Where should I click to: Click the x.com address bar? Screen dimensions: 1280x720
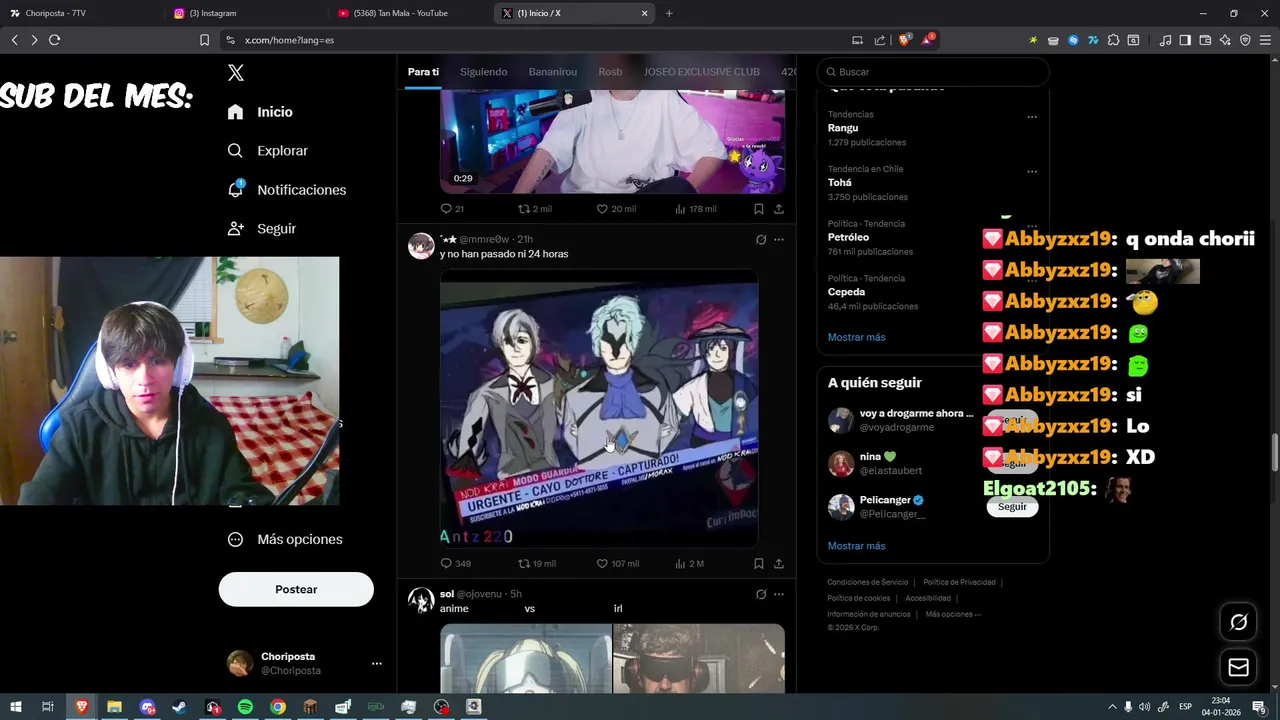pos(530,40)
